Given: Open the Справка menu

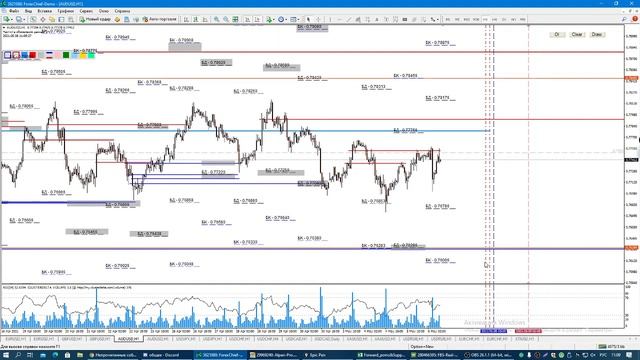Looking at the screenshot, I should coord(122,11).
